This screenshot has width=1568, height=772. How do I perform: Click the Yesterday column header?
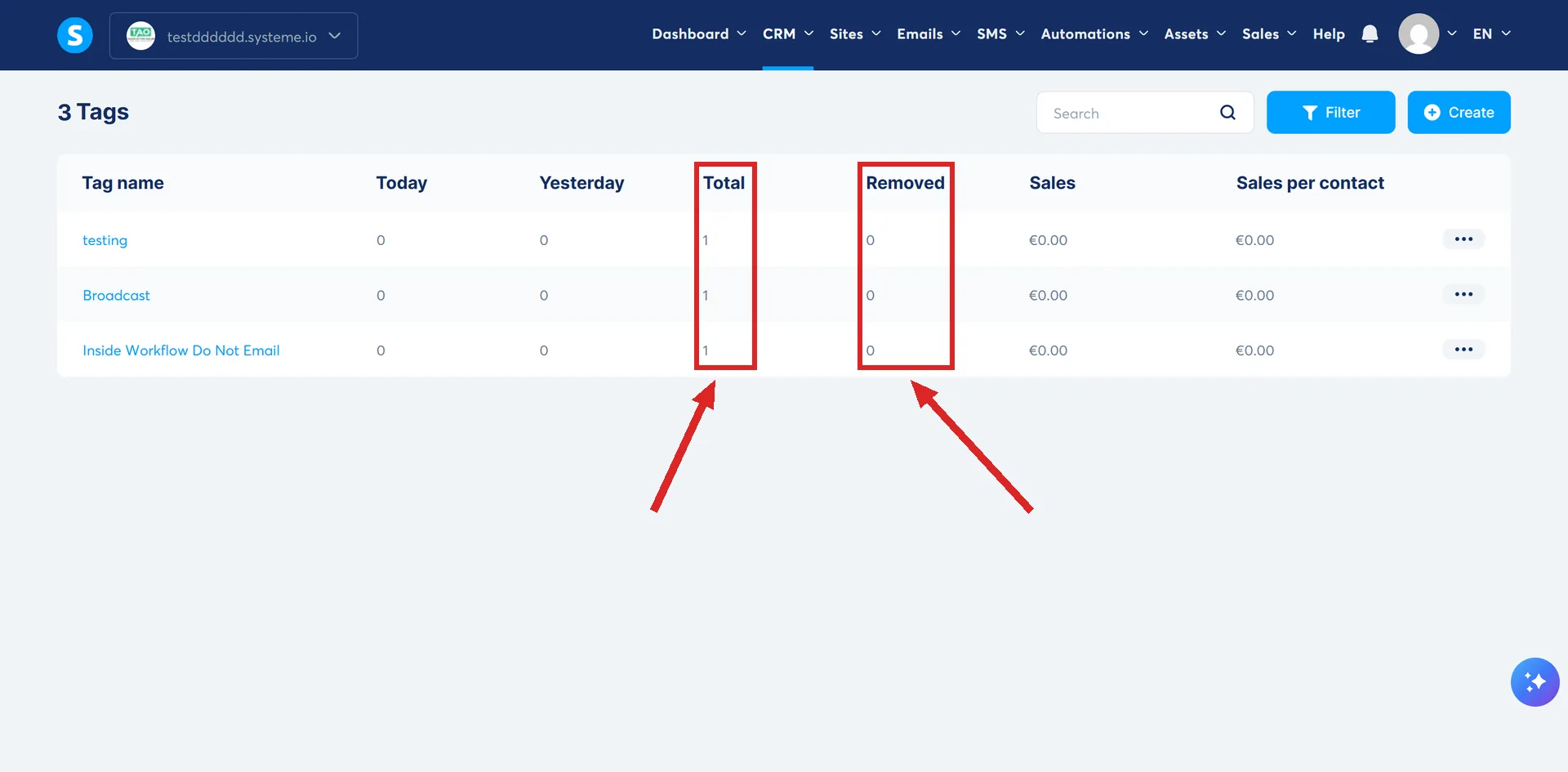[x=581, y=183]
